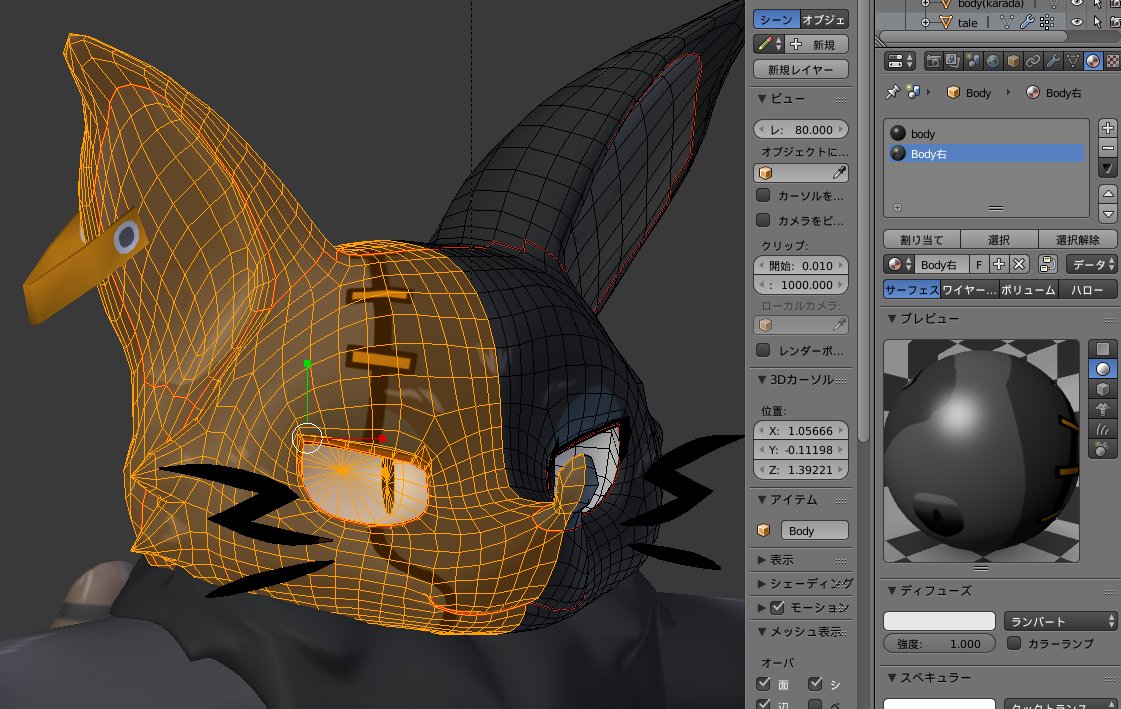Open the Object Data triangle tab
Image resolution: width=1121 pixels, height=709 pixels.
coord(1073,61)
